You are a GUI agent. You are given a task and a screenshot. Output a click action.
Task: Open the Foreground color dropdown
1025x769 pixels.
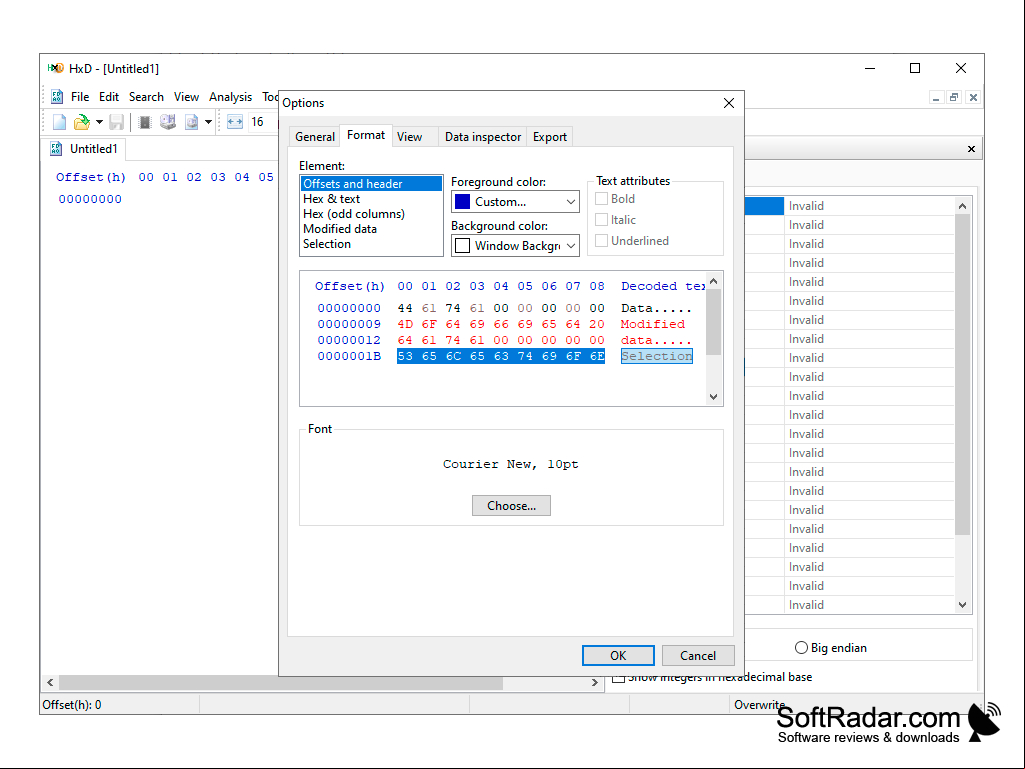pyautogui.click(x=515, y=201)
